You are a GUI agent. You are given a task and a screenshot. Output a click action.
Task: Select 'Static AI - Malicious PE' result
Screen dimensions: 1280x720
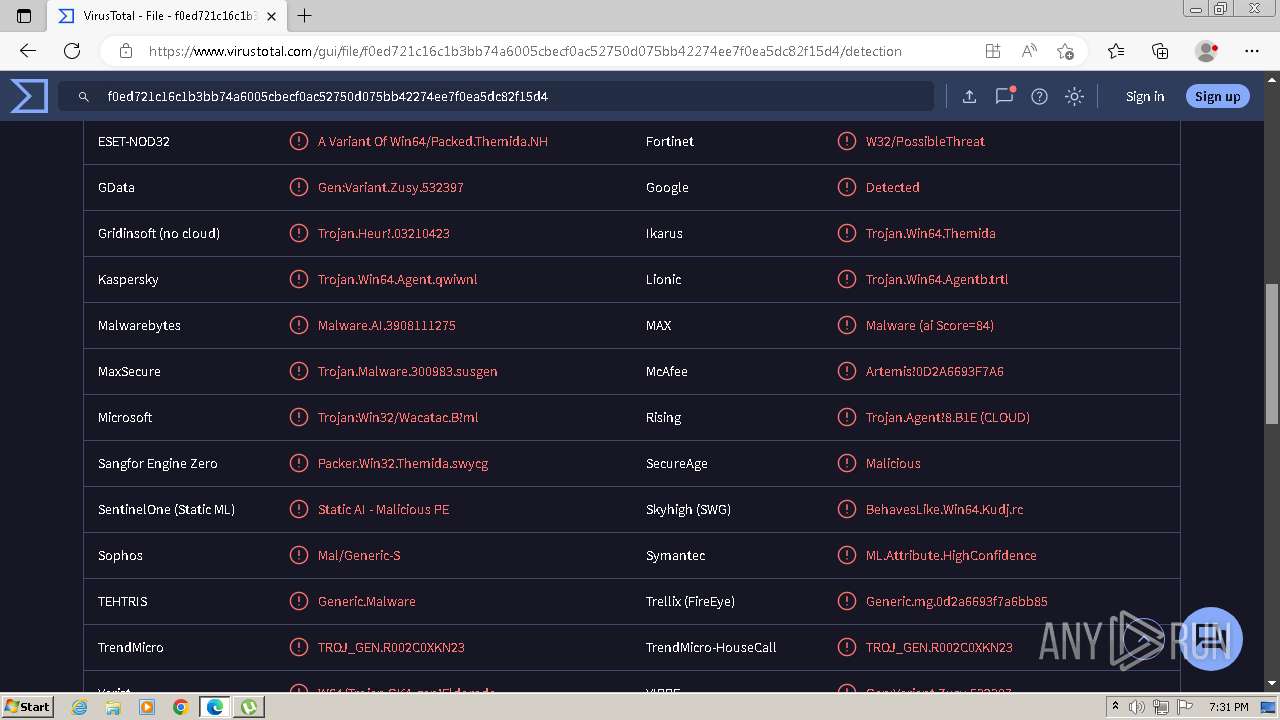pos(384,509)
